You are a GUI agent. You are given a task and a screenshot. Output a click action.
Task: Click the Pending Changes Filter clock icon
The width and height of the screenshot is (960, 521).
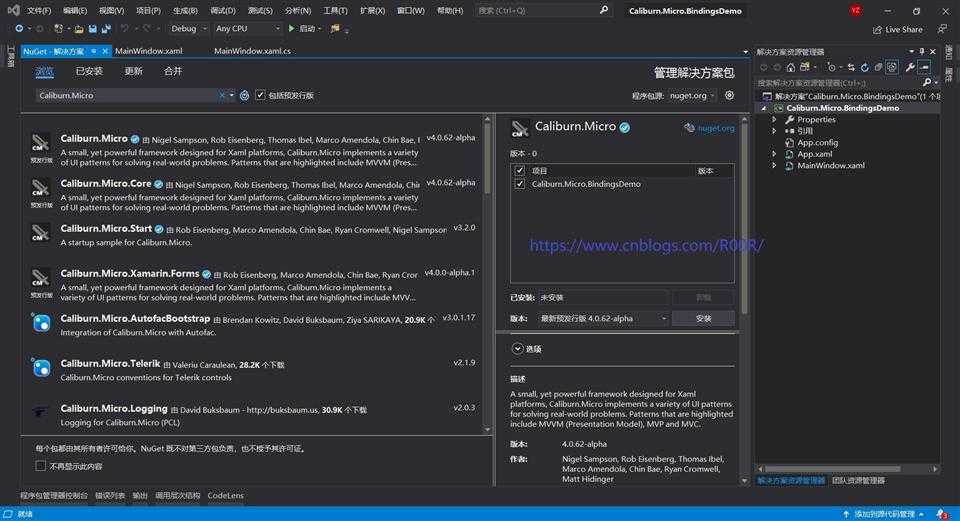click(x=831, y=67)
